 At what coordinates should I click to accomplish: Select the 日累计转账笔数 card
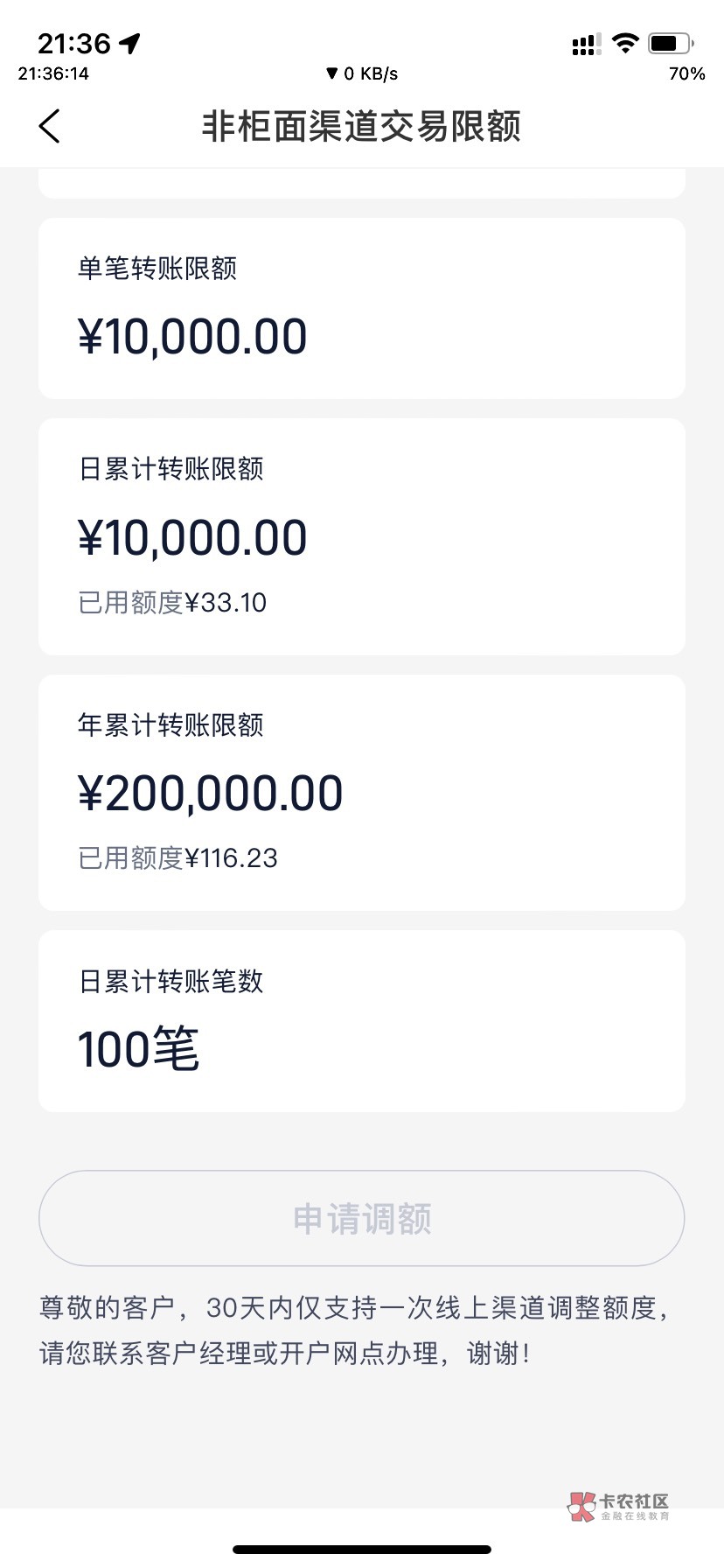coord(361,1020)
